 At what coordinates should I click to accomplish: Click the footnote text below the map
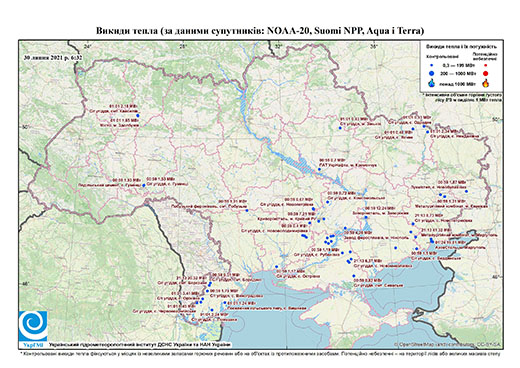click(260, 352)
